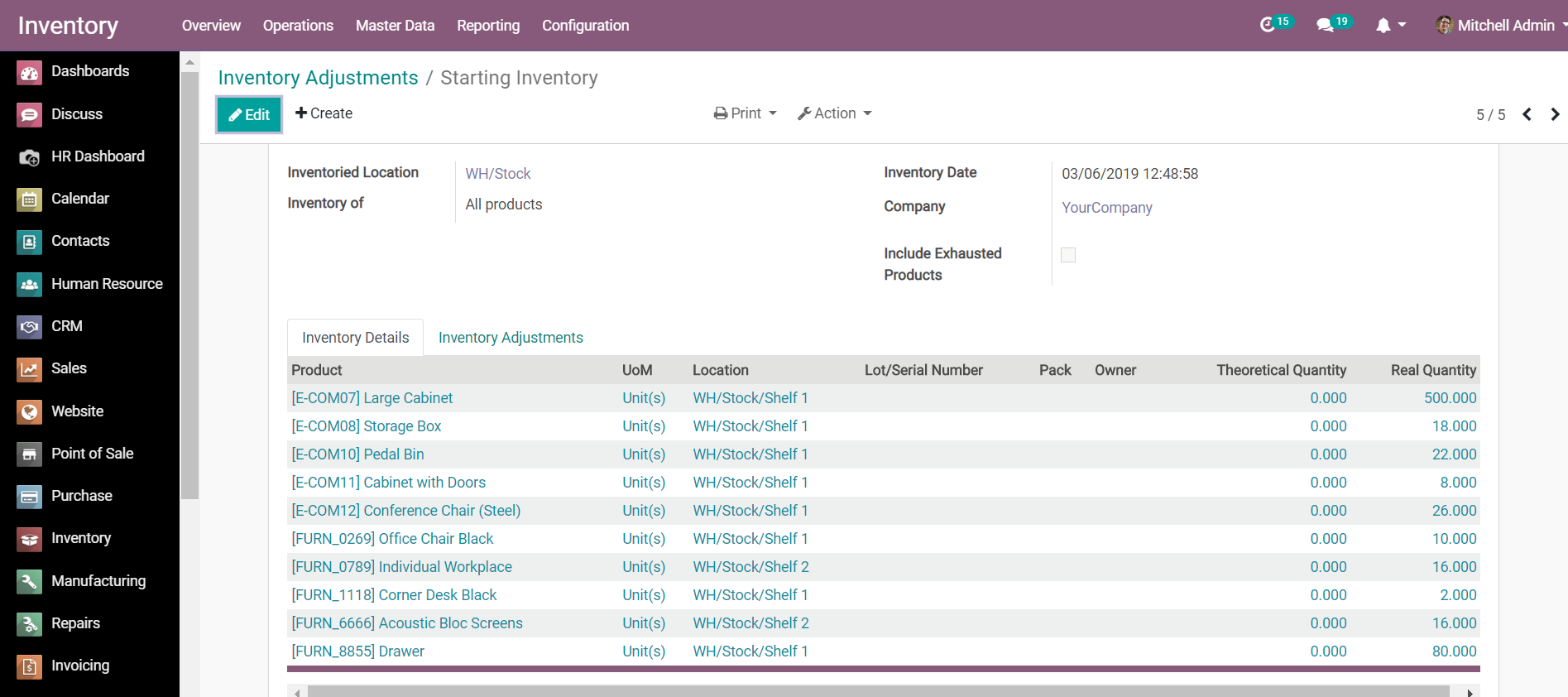1568x697 pixels.
Task: Switch to the Inventory Details tab
Action: [x=355, y=338]
